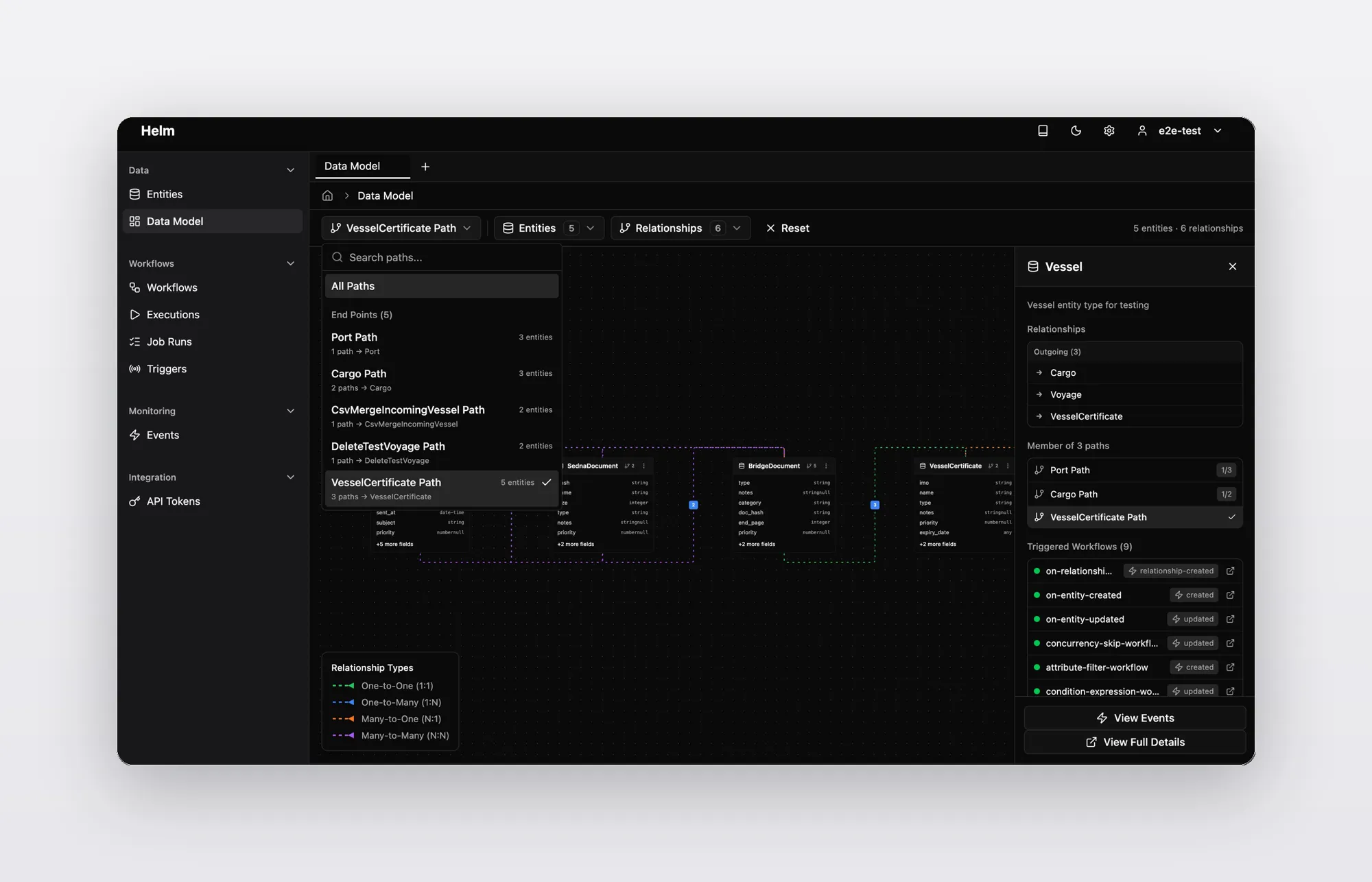Viewport: 1372px width, 882px height.
Task: Toggle VesselCertificate Path in member paths
Action: [x=1135, y=517]
